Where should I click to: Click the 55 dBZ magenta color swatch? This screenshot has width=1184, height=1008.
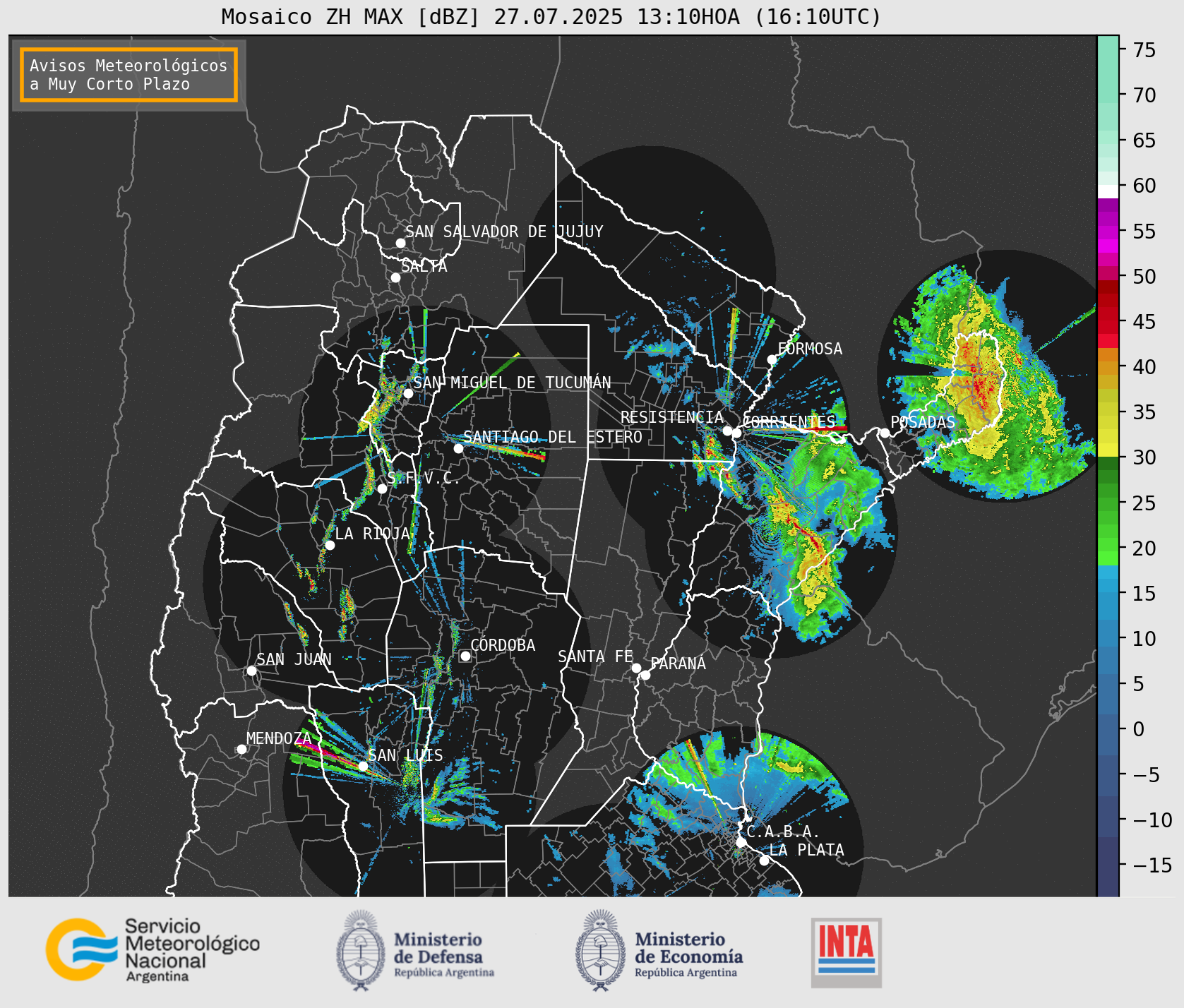[1108, 231]
